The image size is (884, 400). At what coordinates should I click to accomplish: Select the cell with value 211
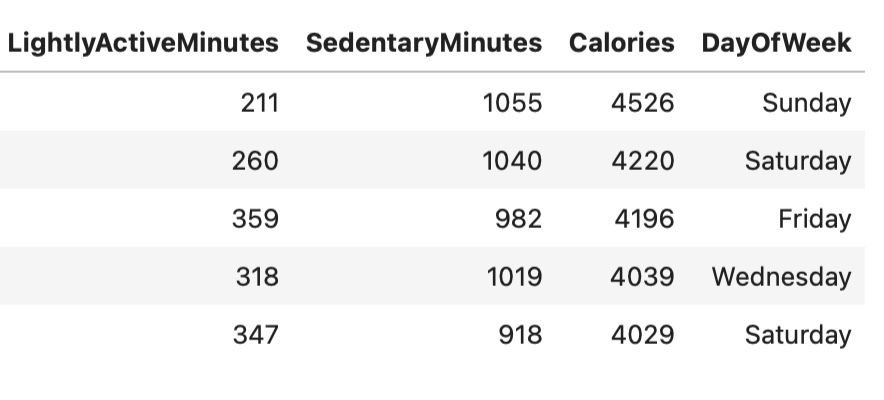(260, 103)
